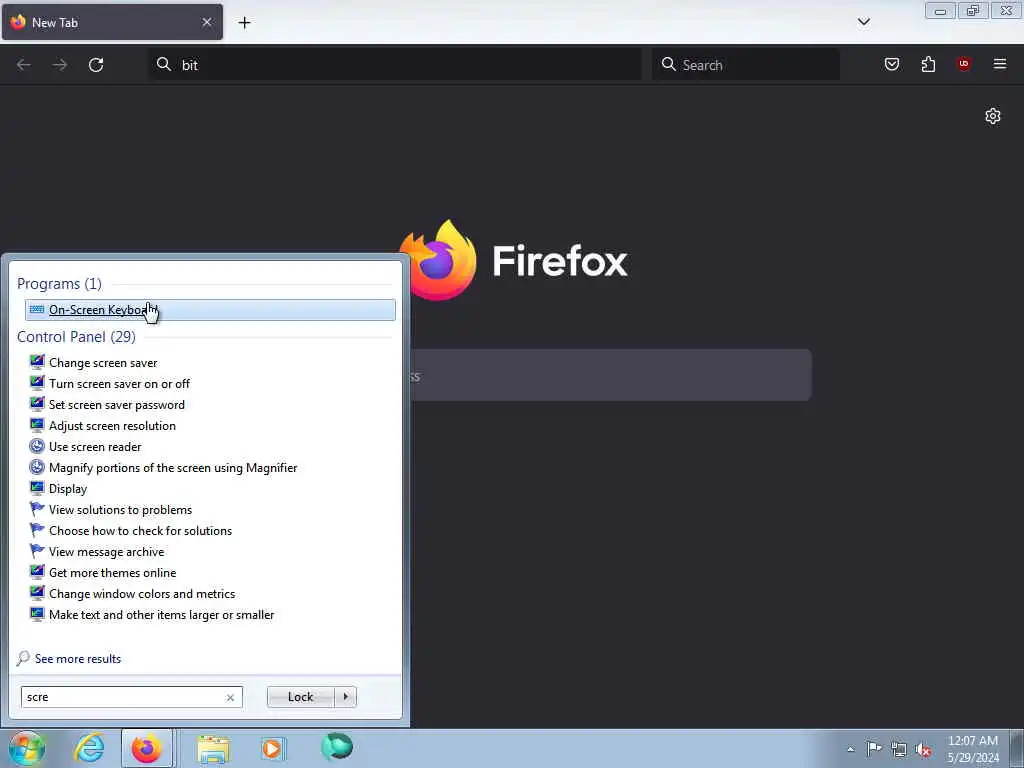Reload the page with Firefox refresh icon
1024x768 pixels.
click(96, 65)
